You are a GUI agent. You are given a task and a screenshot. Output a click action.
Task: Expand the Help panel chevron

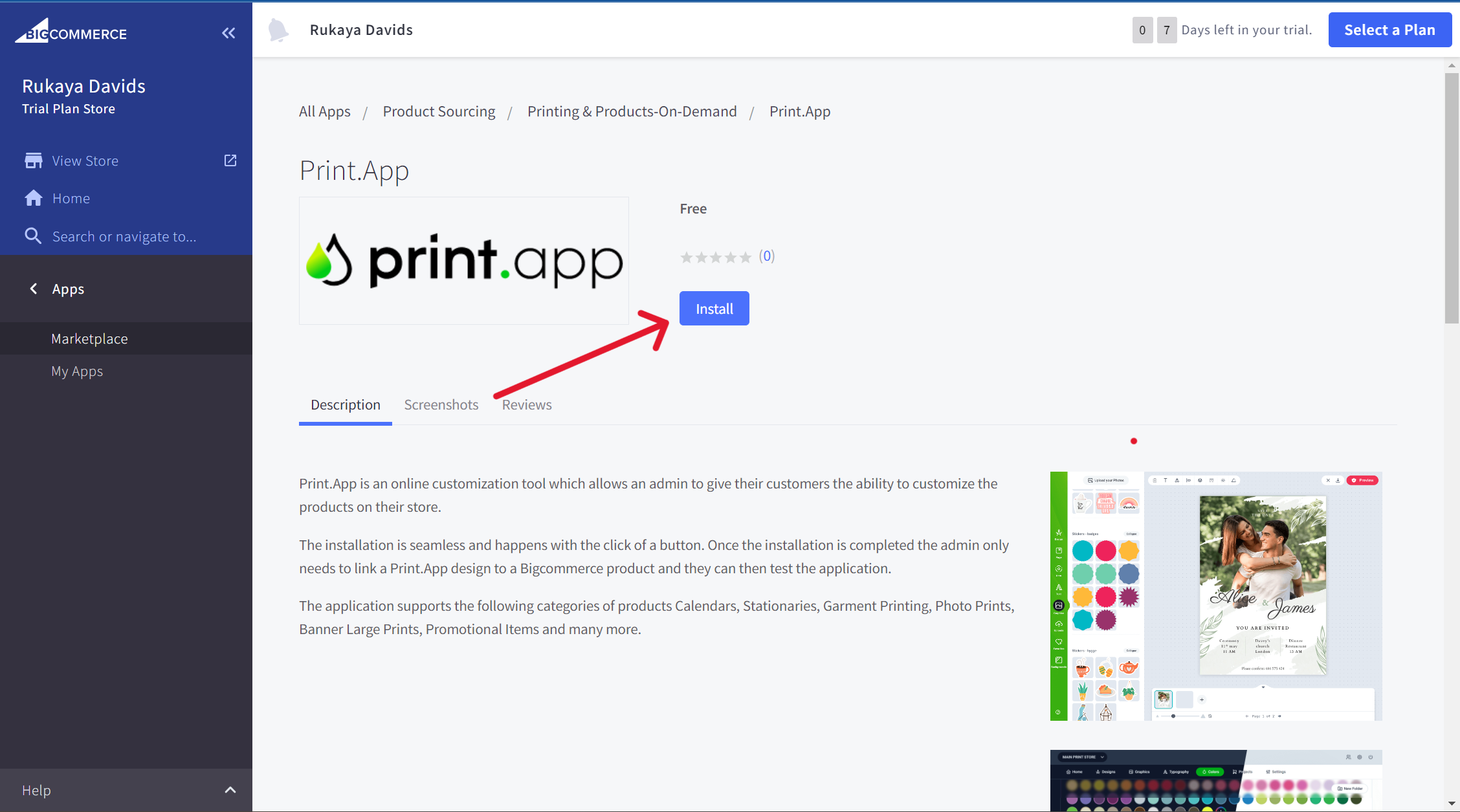[x=230, y=790]
